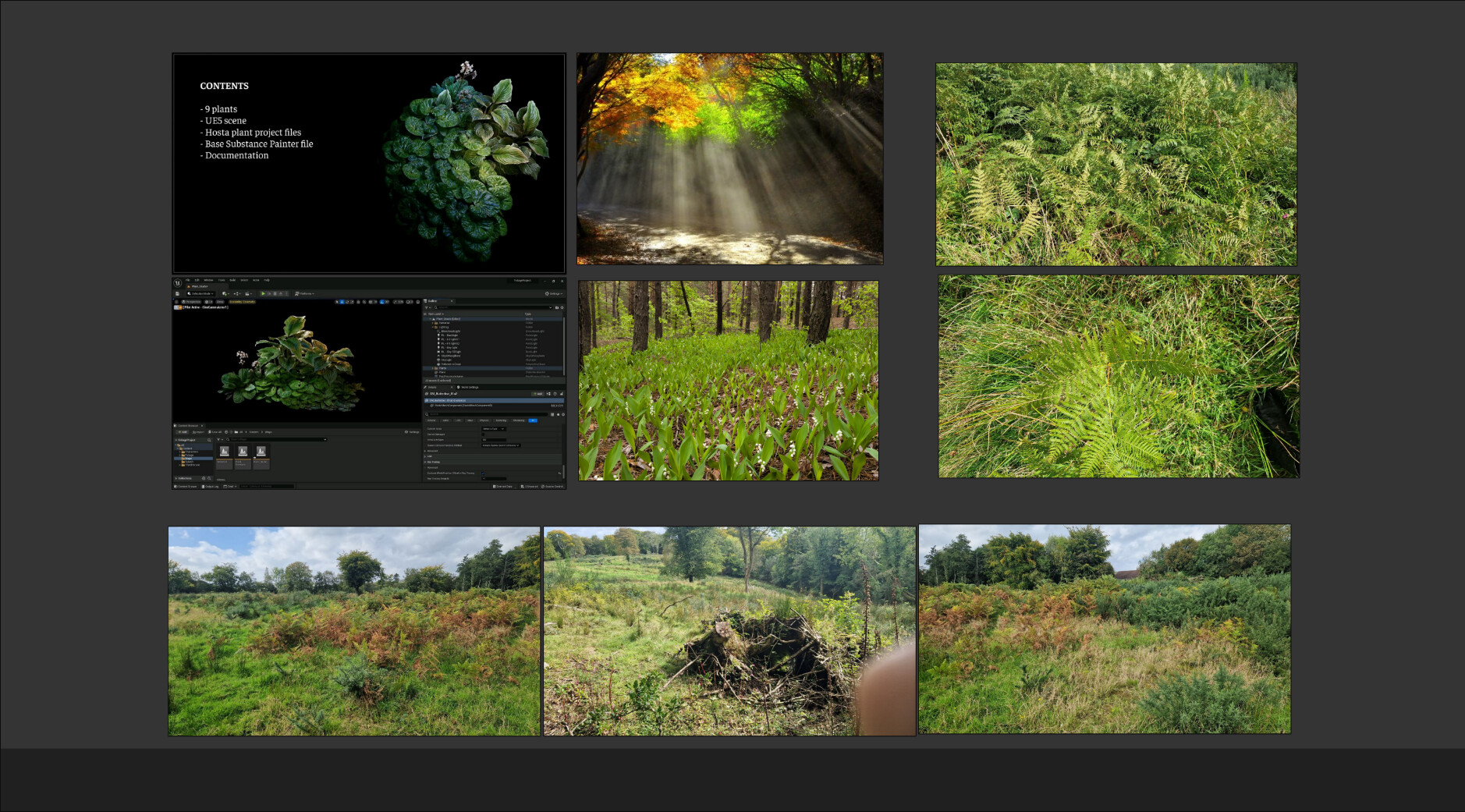The height and width of the screenshot is (812, 1465).
Task: Open the Edit menu in the menu bar
Action: [x=197, y=280]
